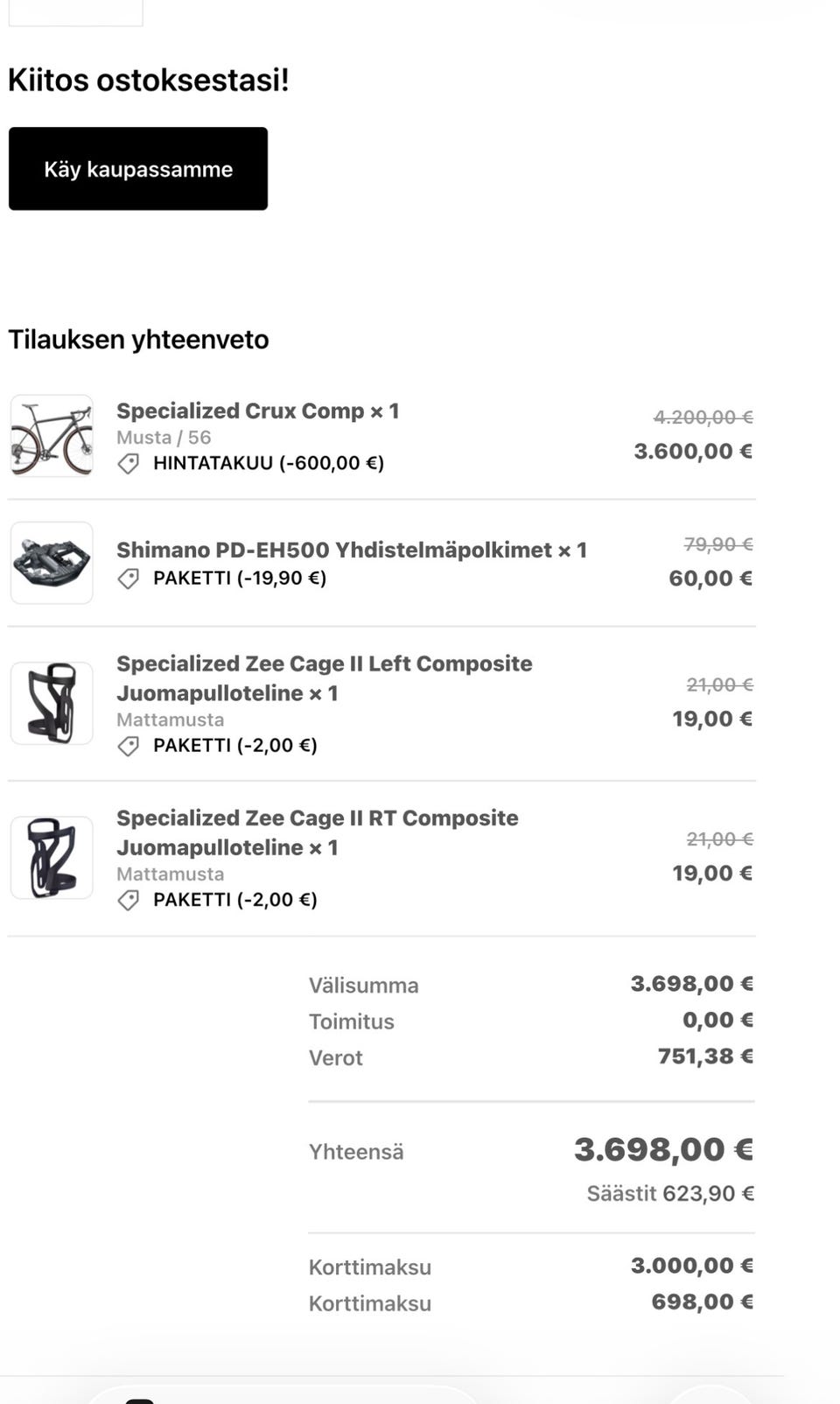The width and height of the screenshot is (840, 1404).
Task: Open the Zee Cage II RT bottle cage image
Action: click(52, 858)
